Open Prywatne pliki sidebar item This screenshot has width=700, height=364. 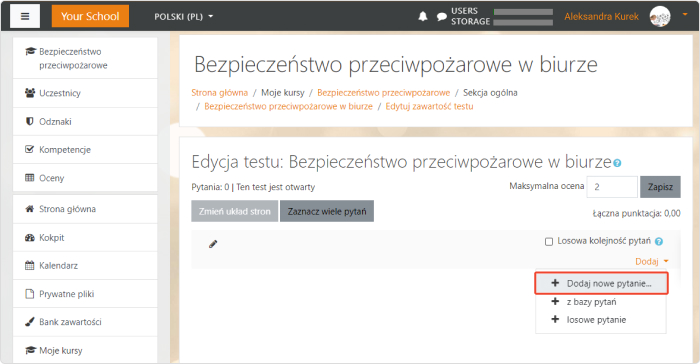(x=85, y=294)
